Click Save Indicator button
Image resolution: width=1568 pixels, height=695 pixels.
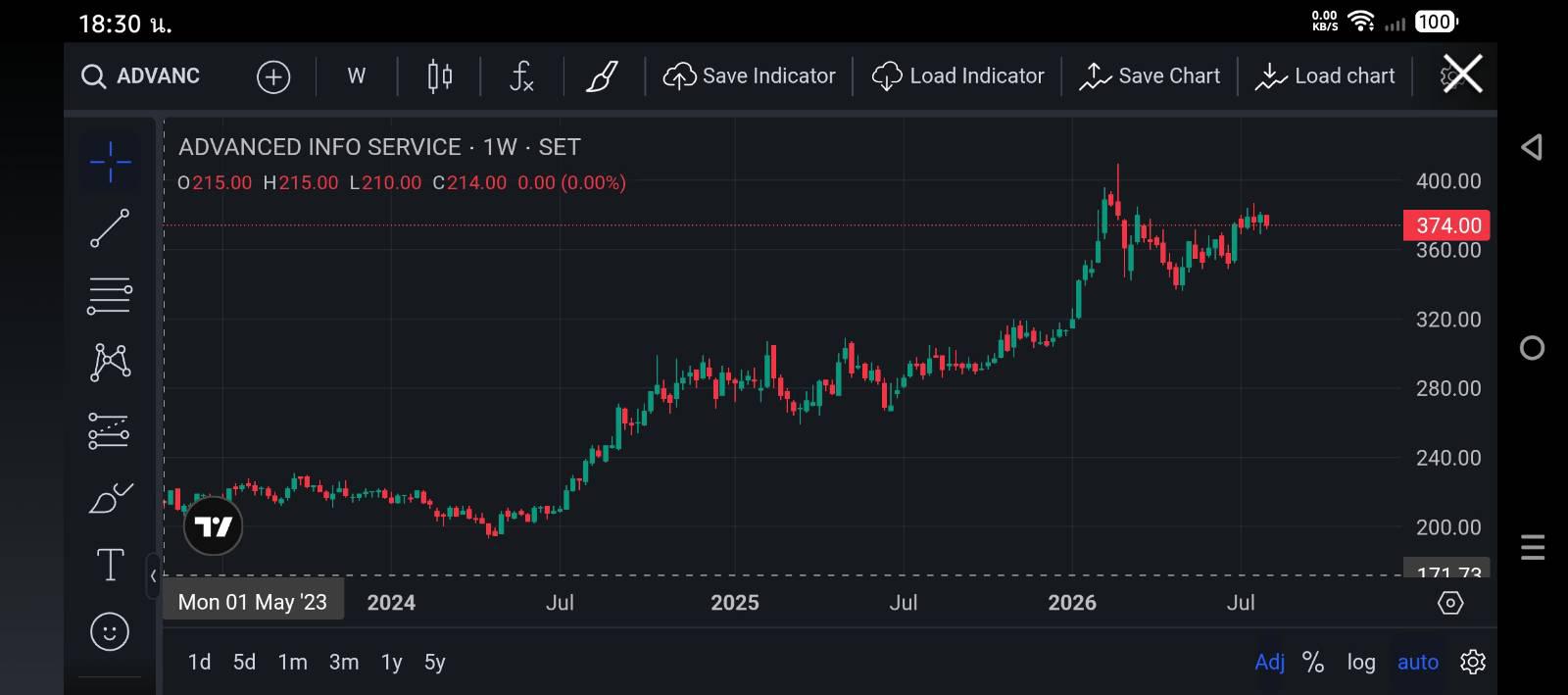point(750,76)
